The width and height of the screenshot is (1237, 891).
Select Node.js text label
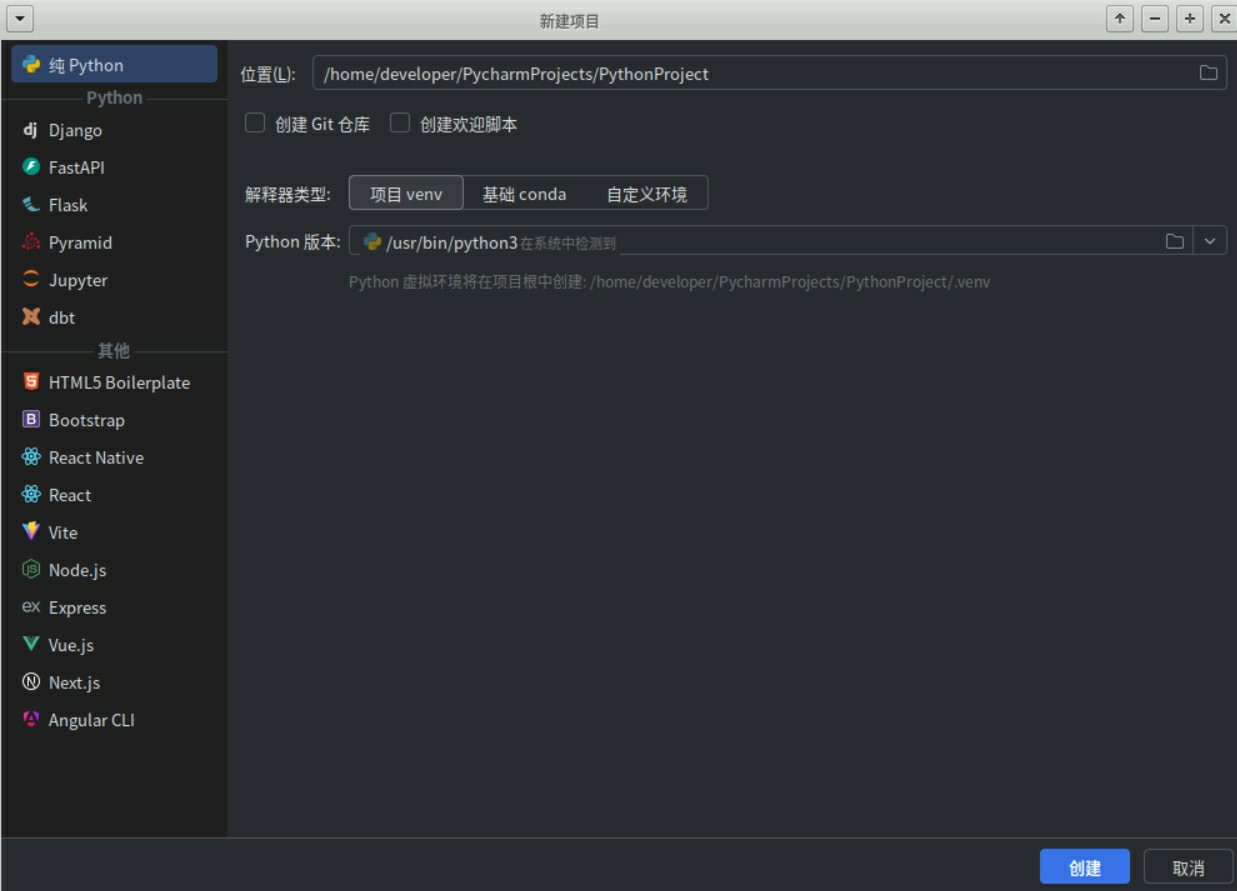pos(77,570)
